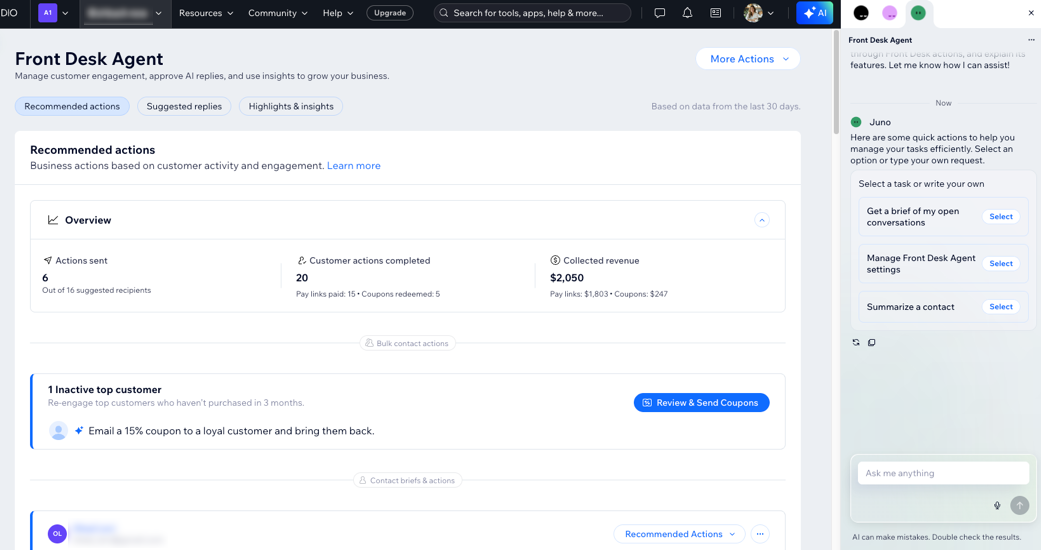Click the Customer actions completed value 20
The image size is (1041, 550).
point(302,278)
